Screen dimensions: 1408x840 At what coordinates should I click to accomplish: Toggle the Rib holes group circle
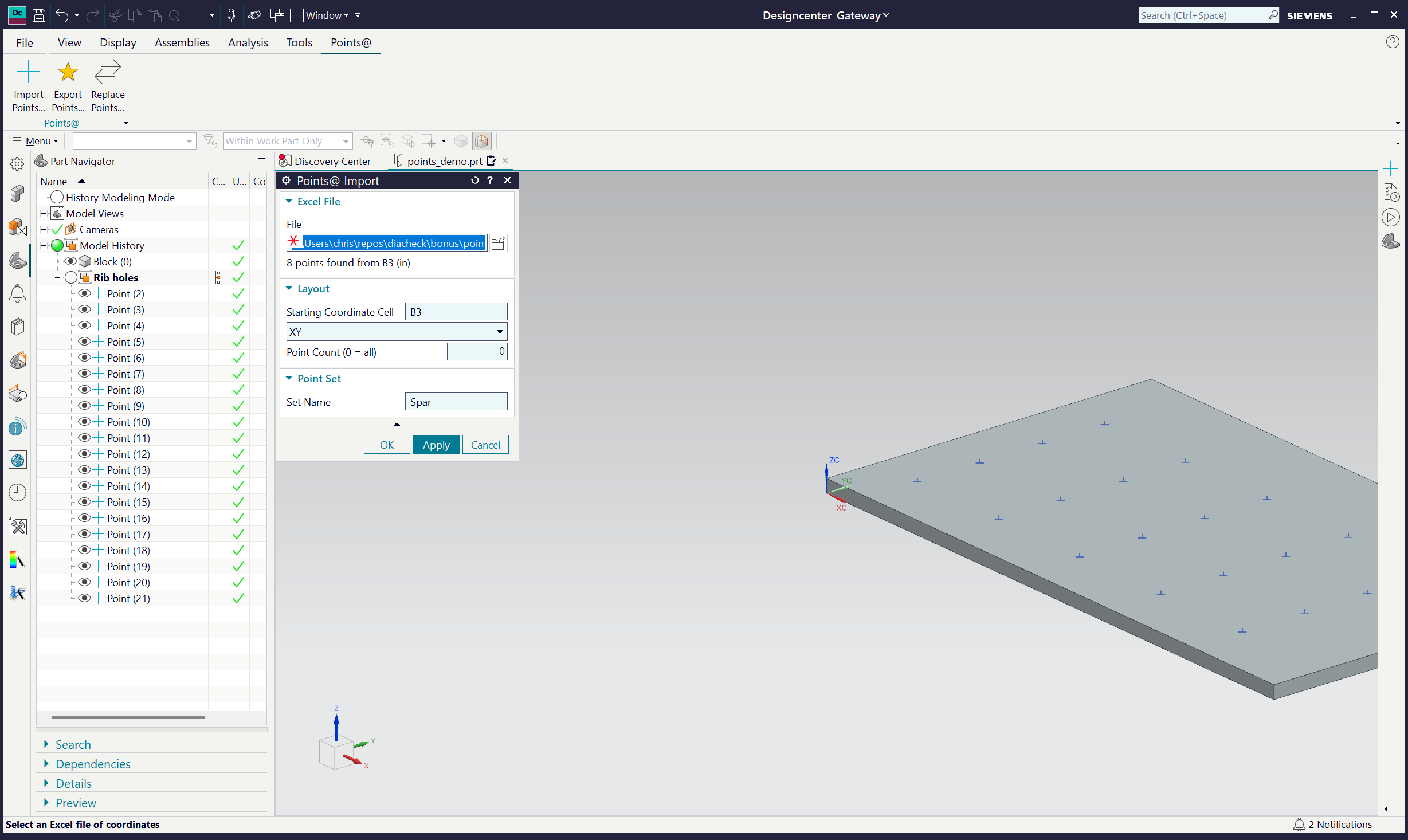(x=71, y=277)
